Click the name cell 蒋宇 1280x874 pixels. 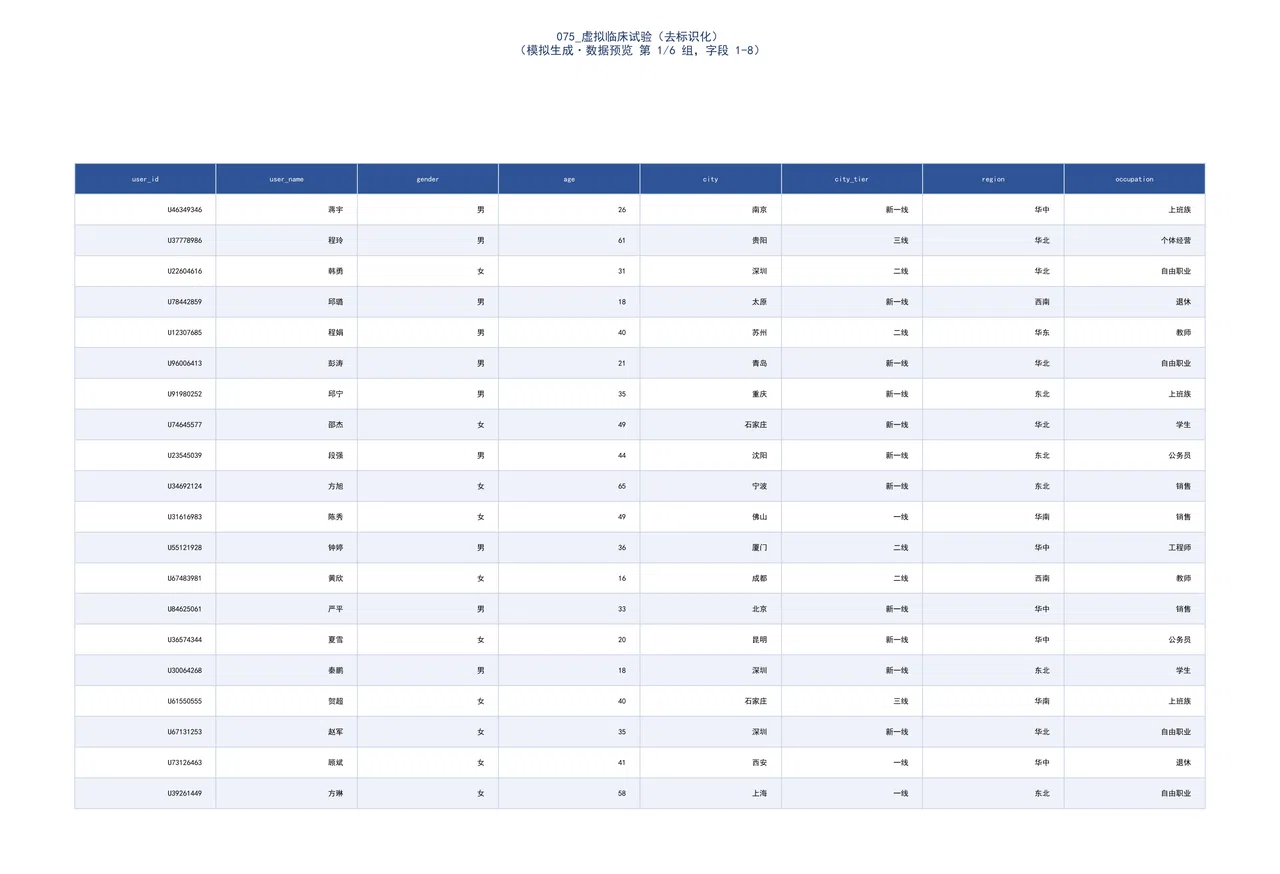[286, 210]
